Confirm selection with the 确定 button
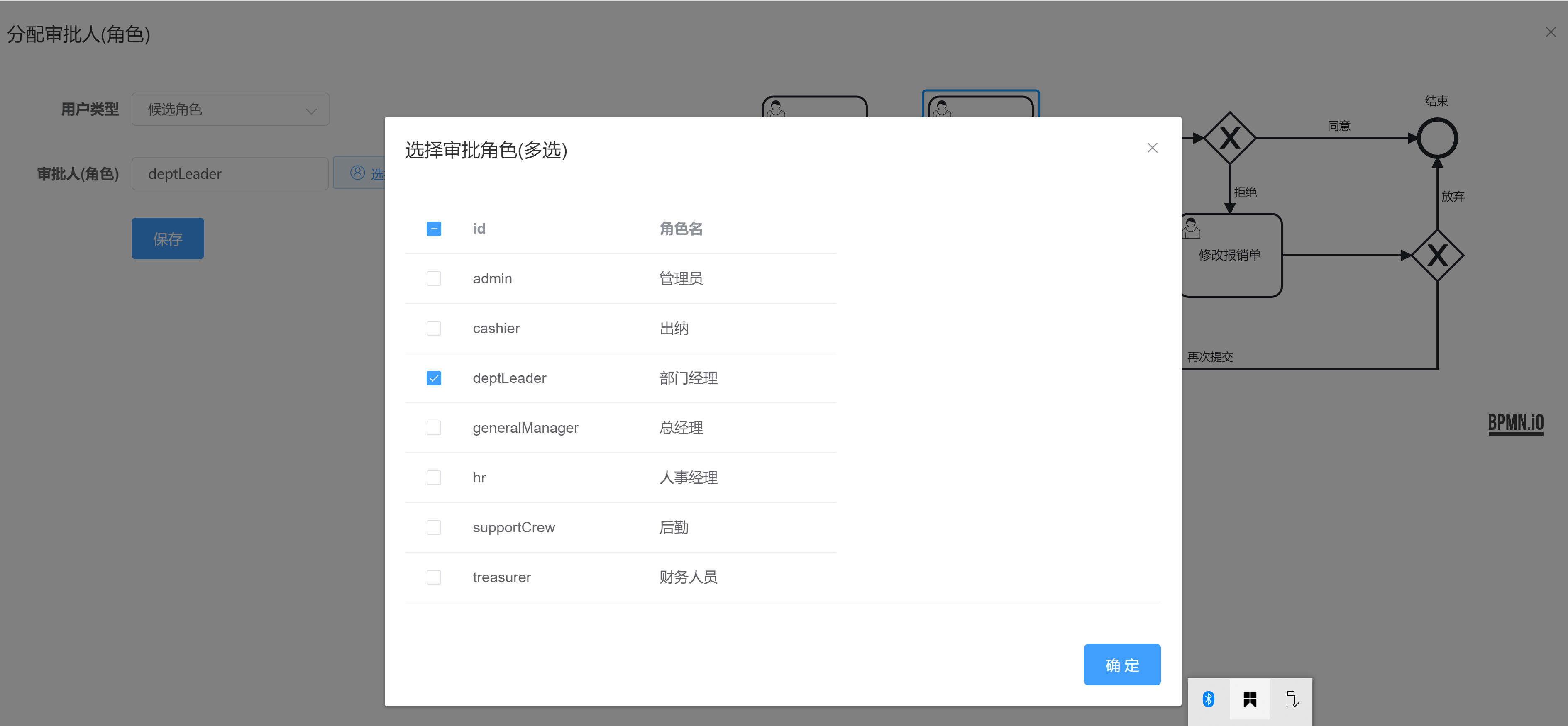The width and height of the screenshot is (1568, 726). [x=1122, y=665]
